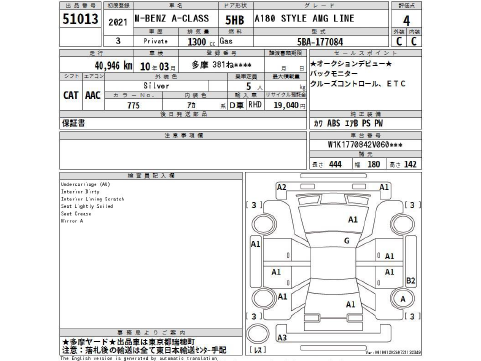This screenshot has height=361, width=481.
Task: Select the A3 mark on rear bumper
Action: [x=282, y=338]
